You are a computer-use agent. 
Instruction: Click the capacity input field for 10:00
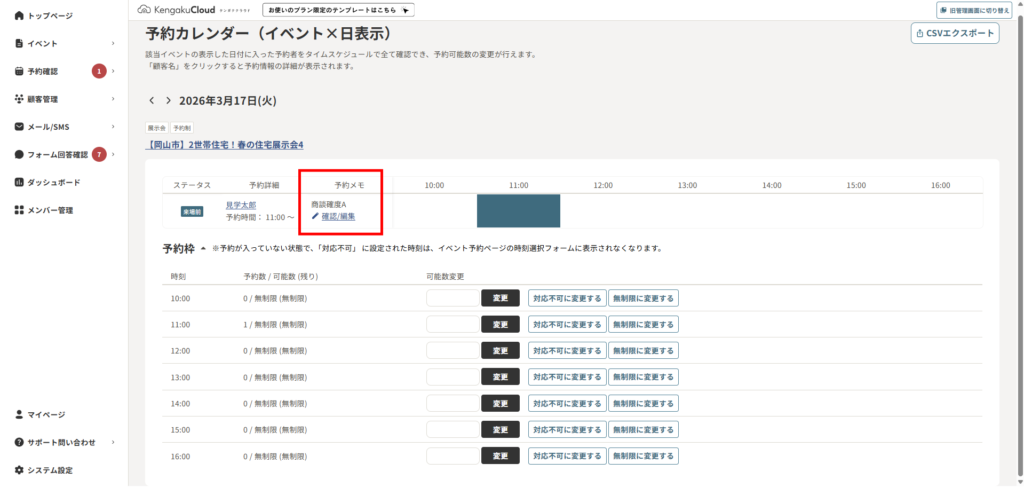pos(453,298)
